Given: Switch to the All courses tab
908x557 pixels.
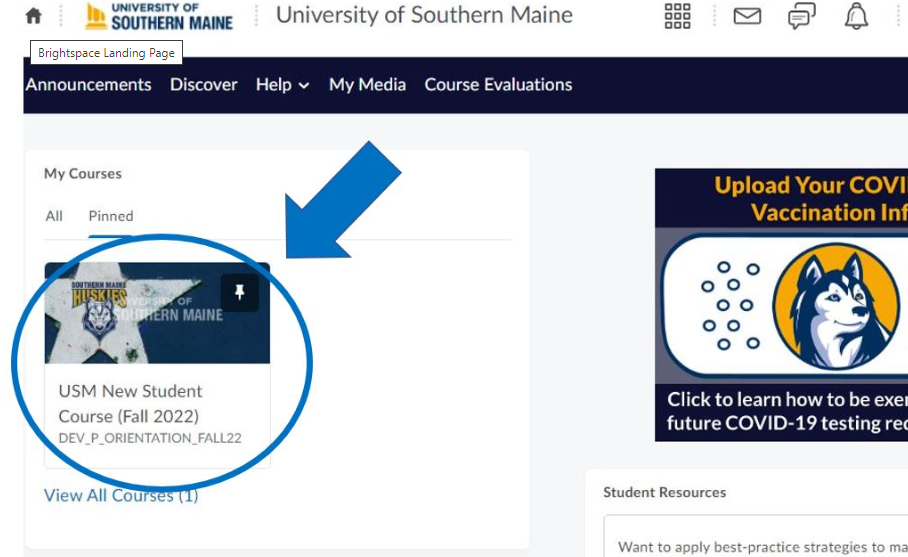Looking at the screenshot, I should [54, 216].
